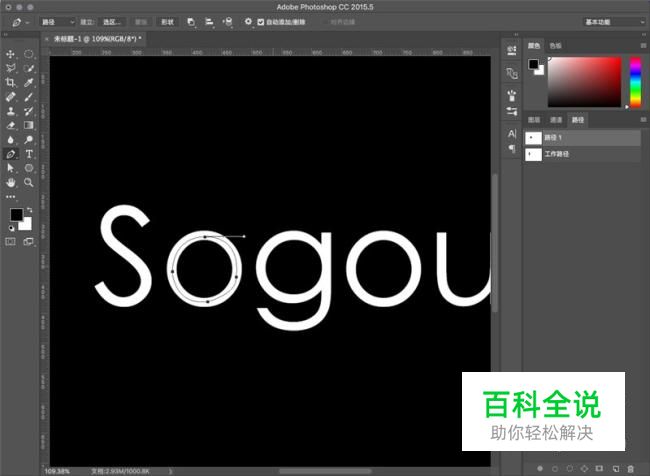The width and height of the screenshot is (650, 476).
Task: Select the Polygonal Lasso tool
Action: click(x=10, y=68)
